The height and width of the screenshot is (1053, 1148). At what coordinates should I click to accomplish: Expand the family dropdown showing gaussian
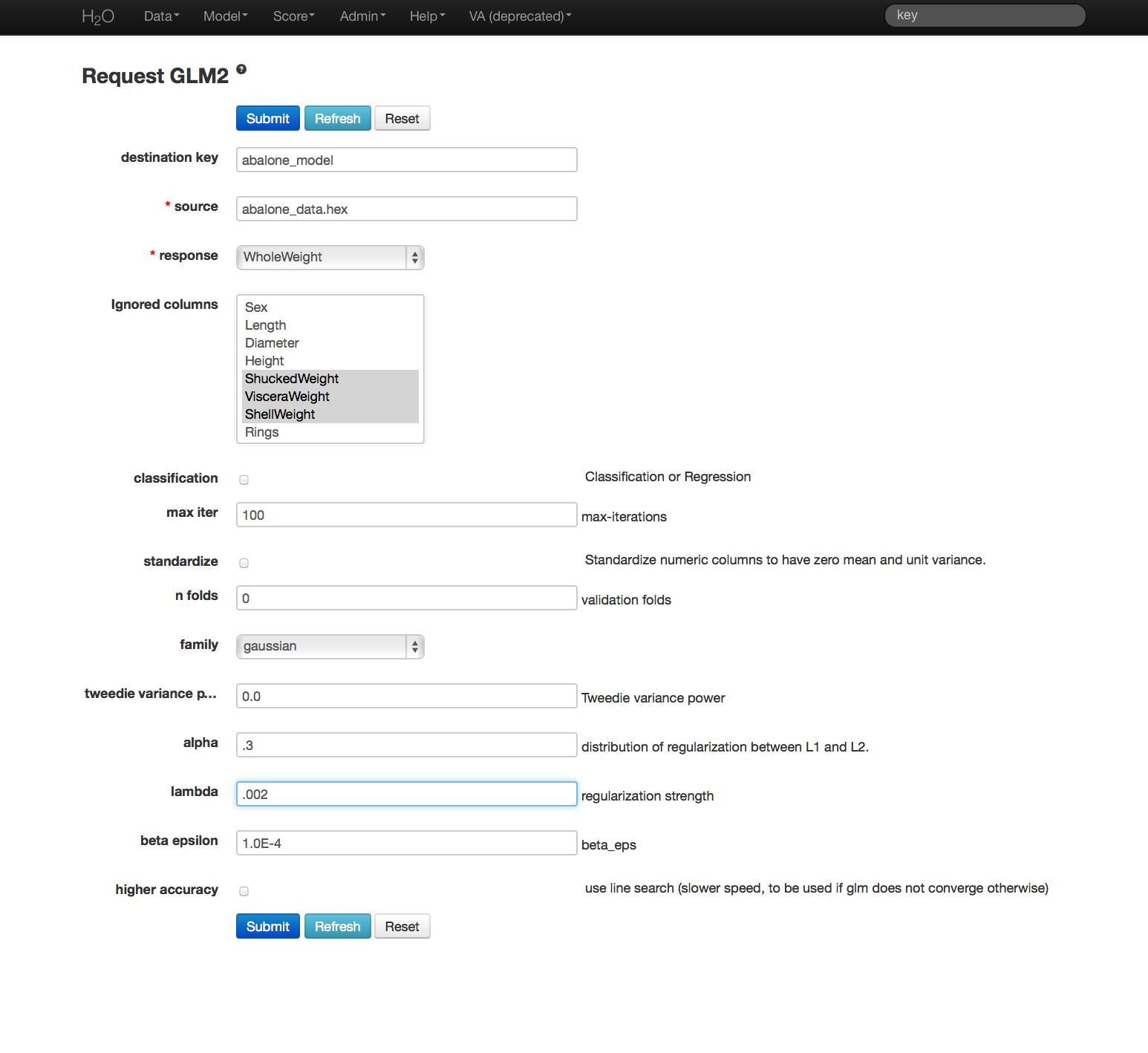coord(330,646)
